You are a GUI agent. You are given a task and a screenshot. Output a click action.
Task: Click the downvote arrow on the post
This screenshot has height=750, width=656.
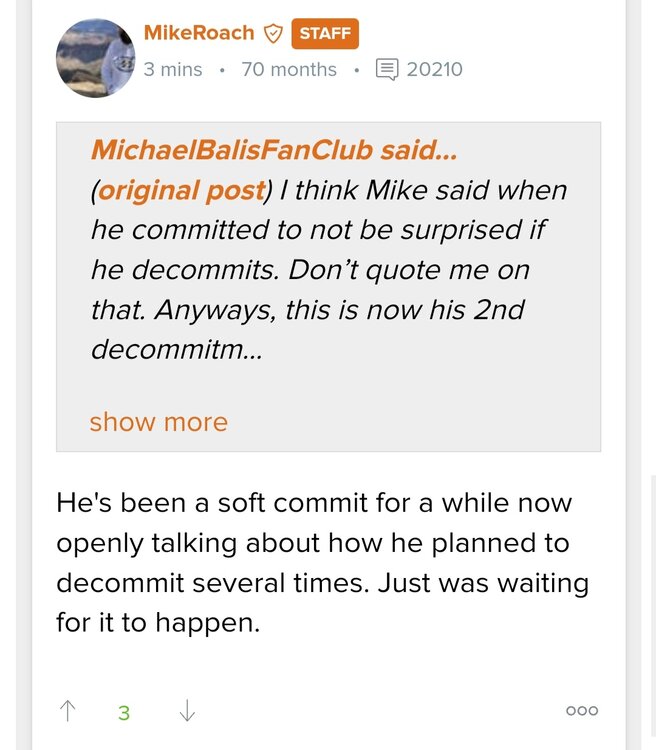click(186, 711)
